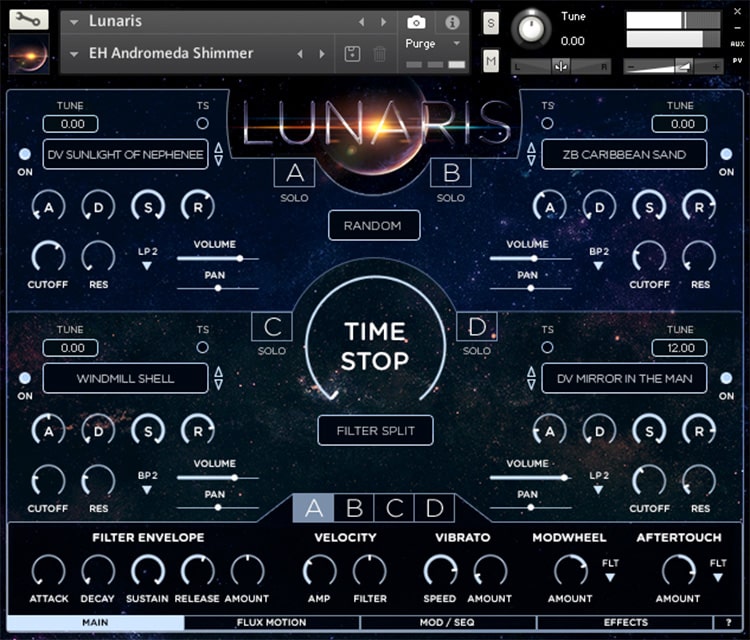Enable TS for layer D

[x=547, y=347]
